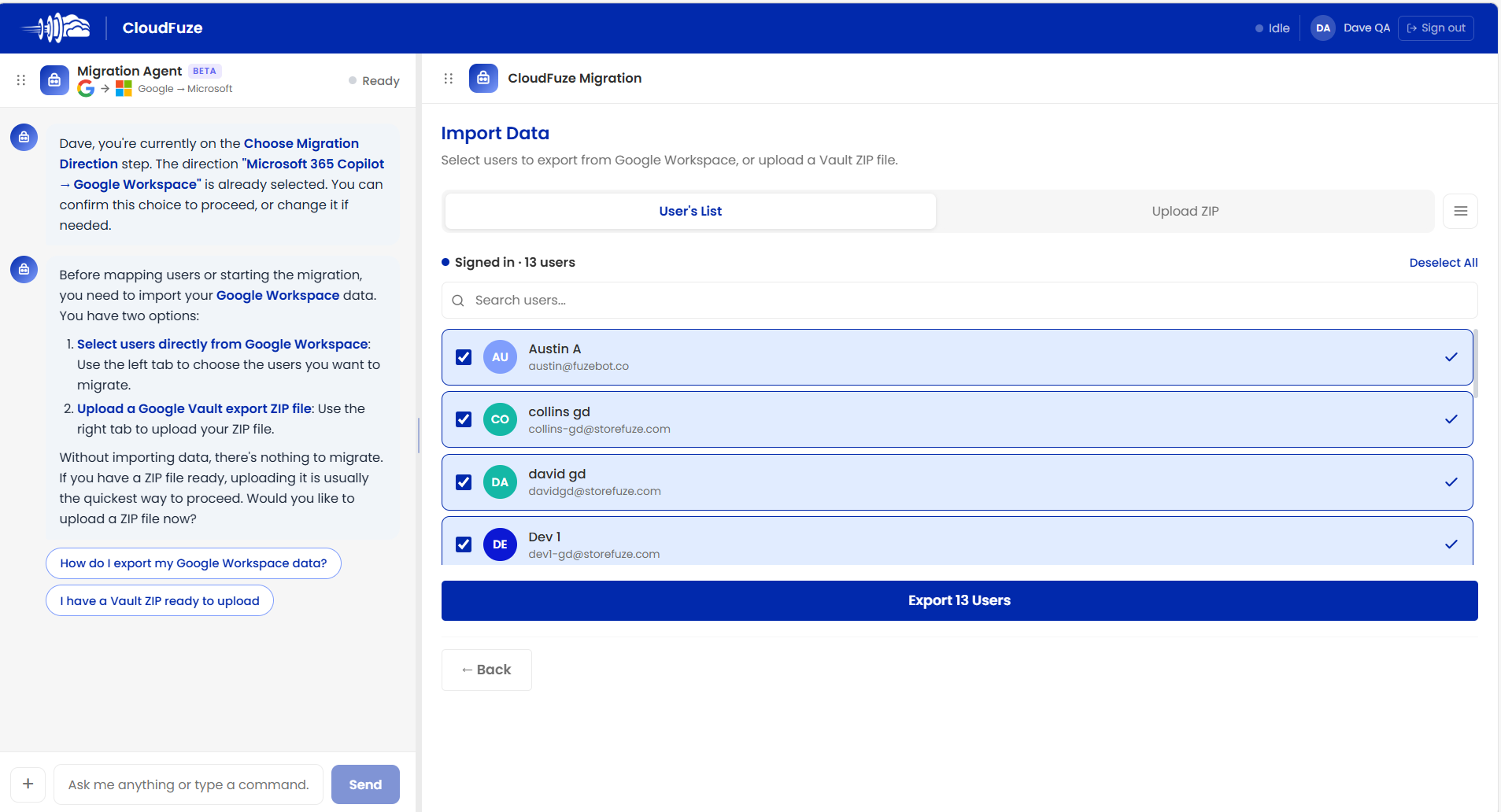The image size is (1501, 812).
Task: Click drag handle dots beside CloudFuze Migration
Action: 449,78
